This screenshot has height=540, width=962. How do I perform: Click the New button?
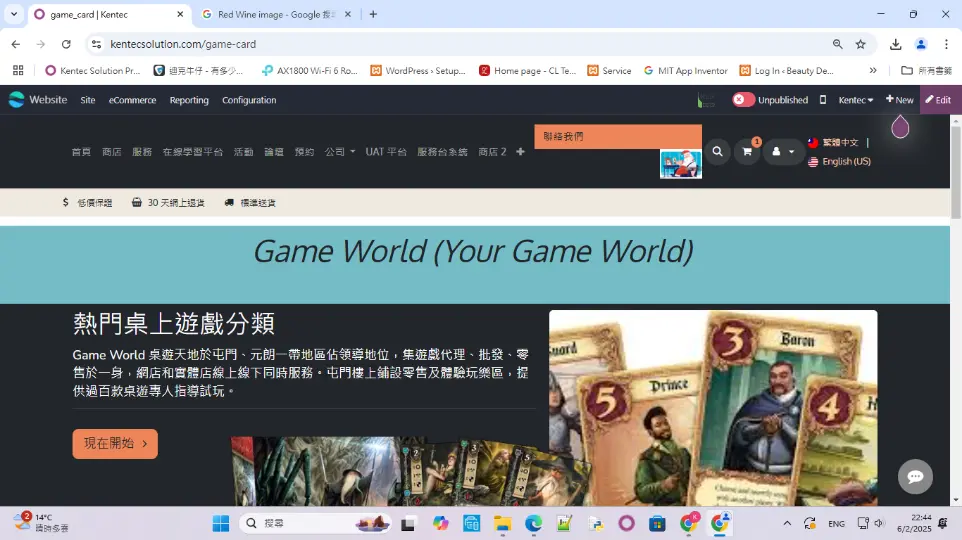point(899,100)
